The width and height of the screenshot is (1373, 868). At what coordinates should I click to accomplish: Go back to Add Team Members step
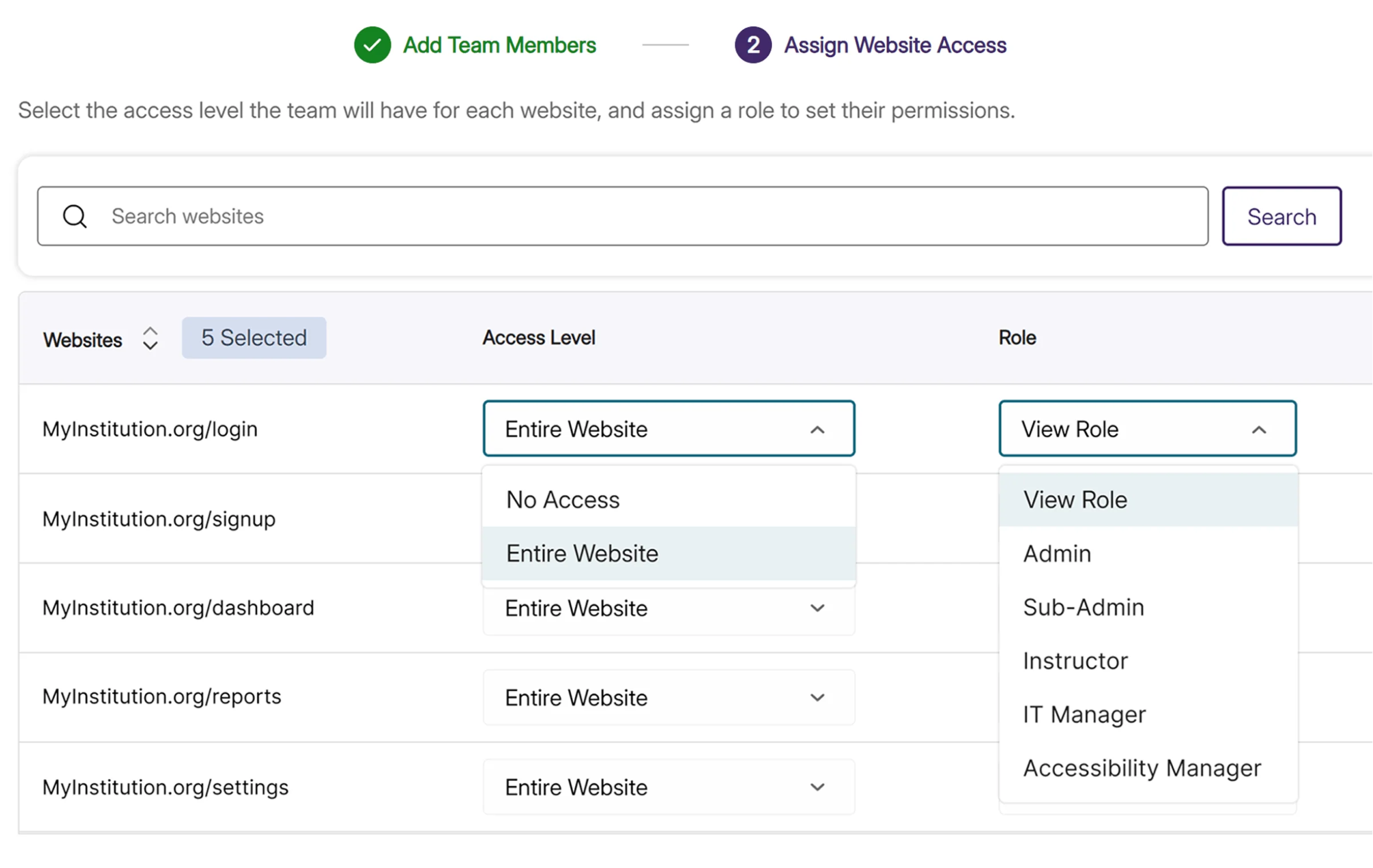(499, 45)
